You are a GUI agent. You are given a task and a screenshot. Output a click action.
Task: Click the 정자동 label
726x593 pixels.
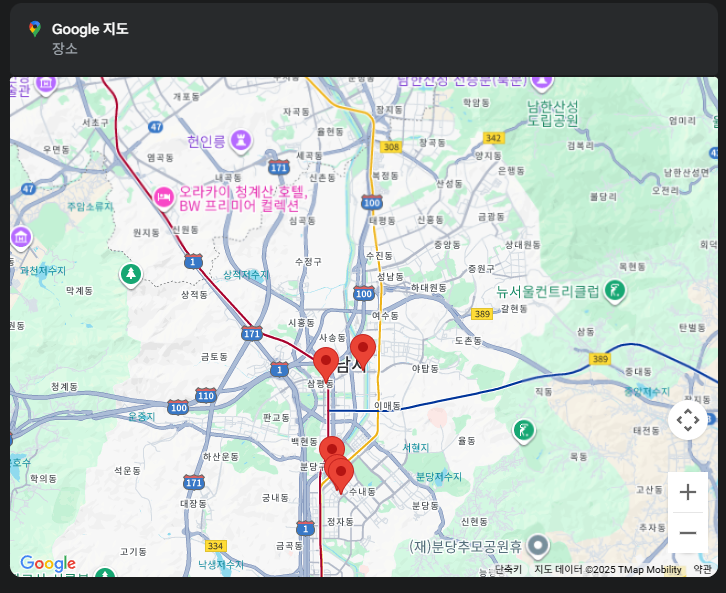pyautogui.click(x=340, y=521)
